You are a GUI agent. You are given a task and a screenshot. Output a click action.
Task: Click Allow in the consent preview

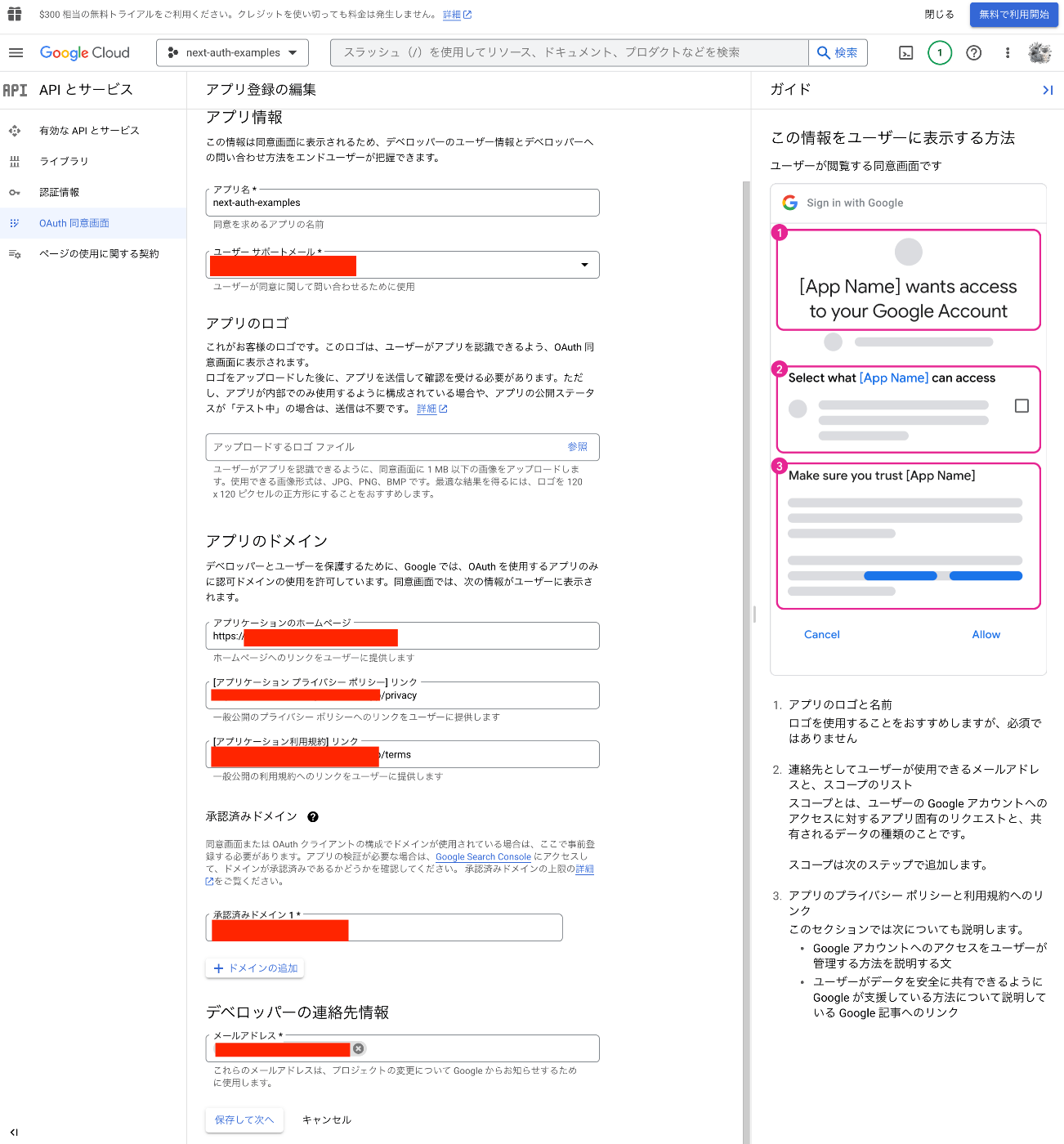[986, 635]
